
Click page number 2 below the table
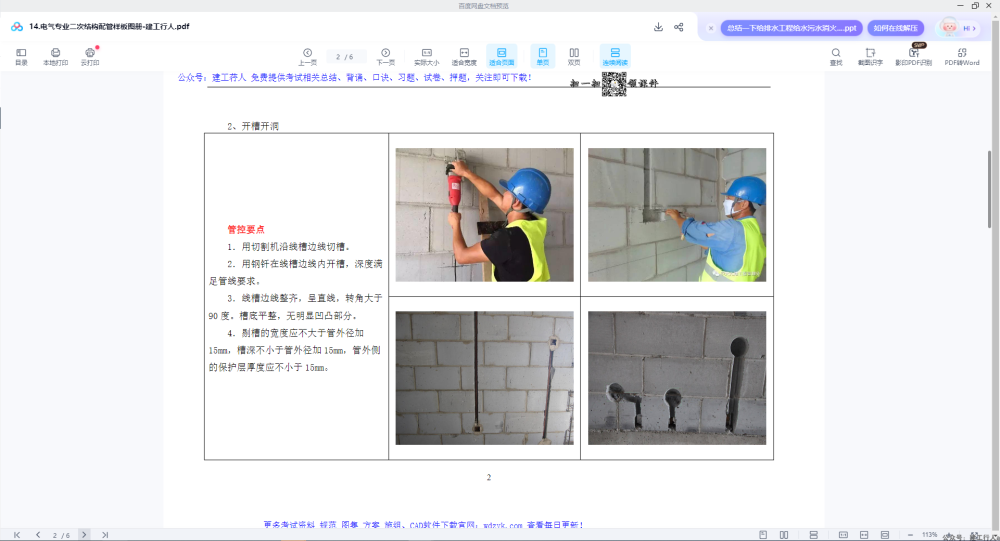(x=489, y=477)
